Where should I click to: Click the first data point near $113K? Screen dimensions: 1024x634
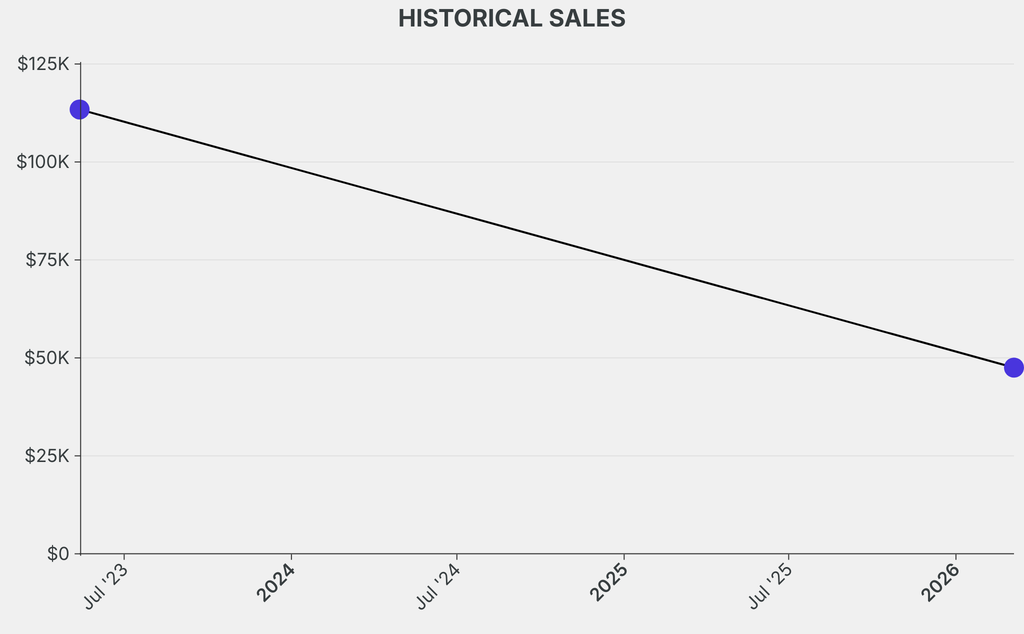[x=80, y=109]
